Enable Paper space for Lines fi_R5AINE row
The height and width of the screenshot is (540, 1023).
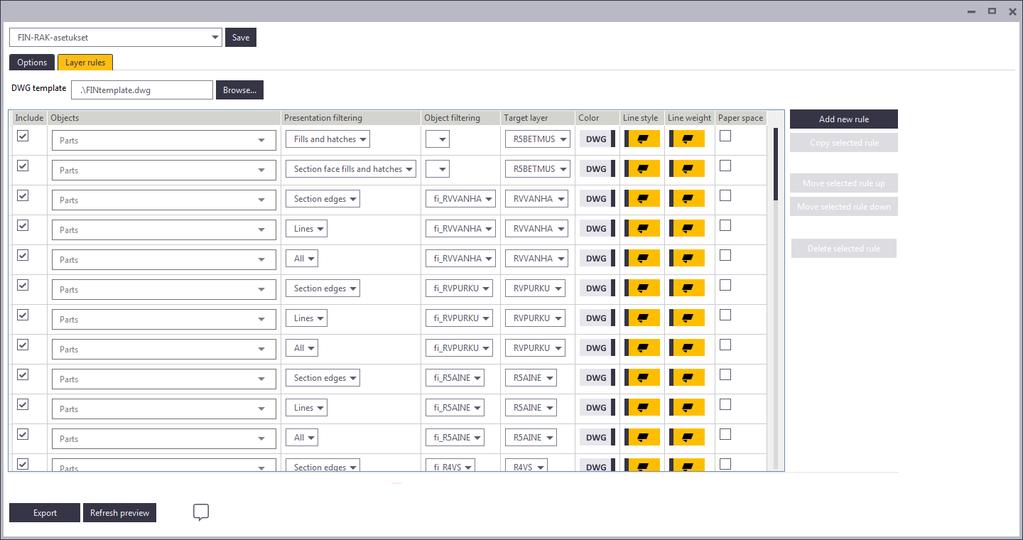coord(725,404)
